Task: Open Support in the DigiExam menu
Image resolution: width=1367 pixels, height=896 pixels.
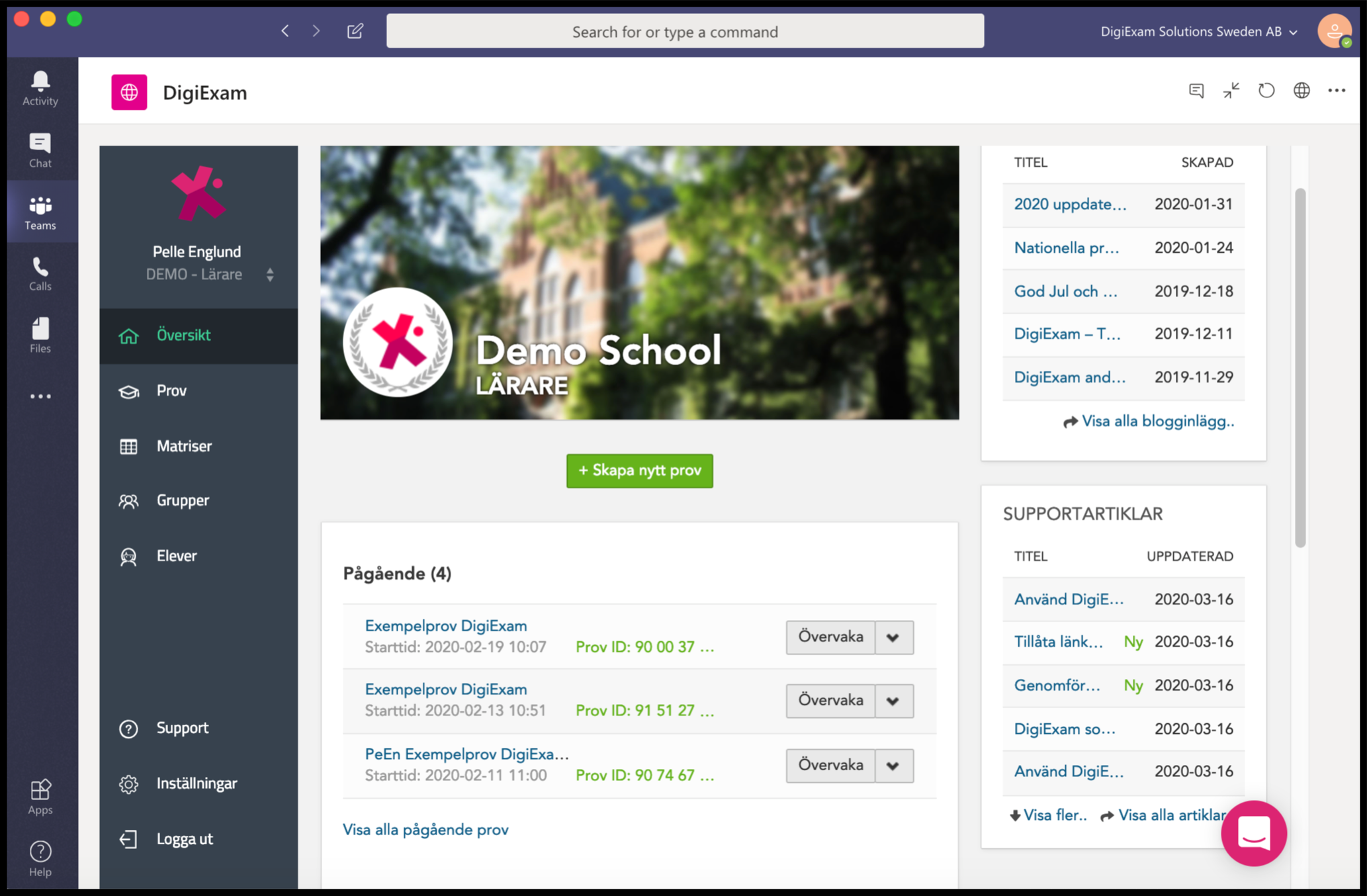Action: tap(198, 728)
